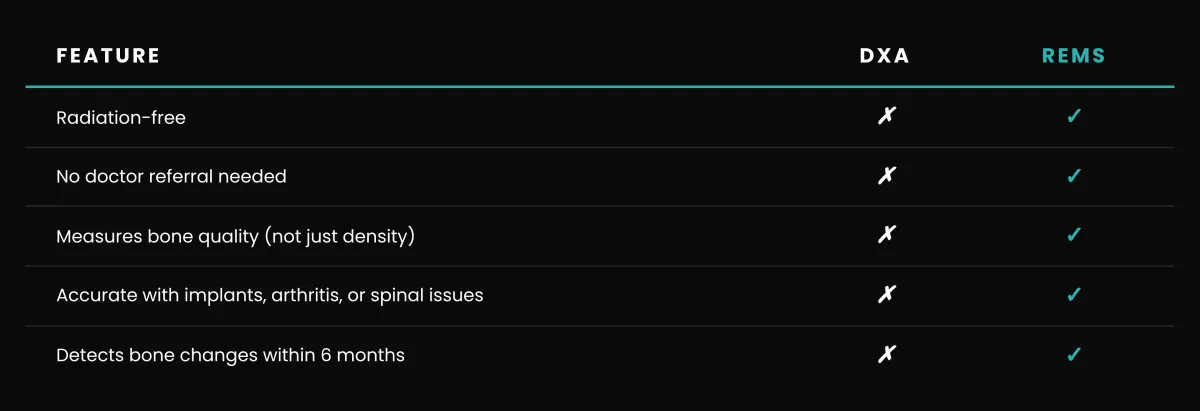The width and height of the screenshot is (1200, 411).
Task: Click Accurate with implants, arthritis text
Action: pos(270,296)
